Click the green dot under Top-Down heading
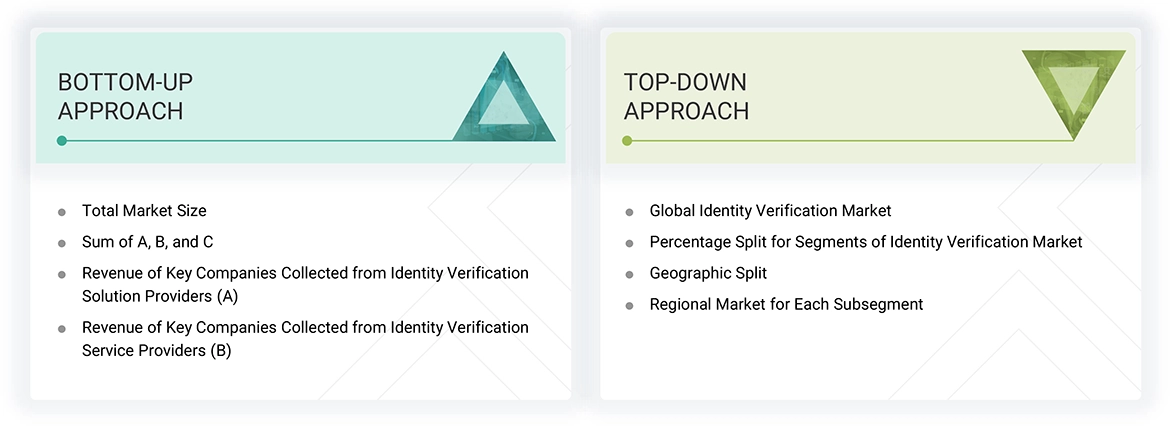Viewport: 1170px width, 426px height. click(627, 141)
